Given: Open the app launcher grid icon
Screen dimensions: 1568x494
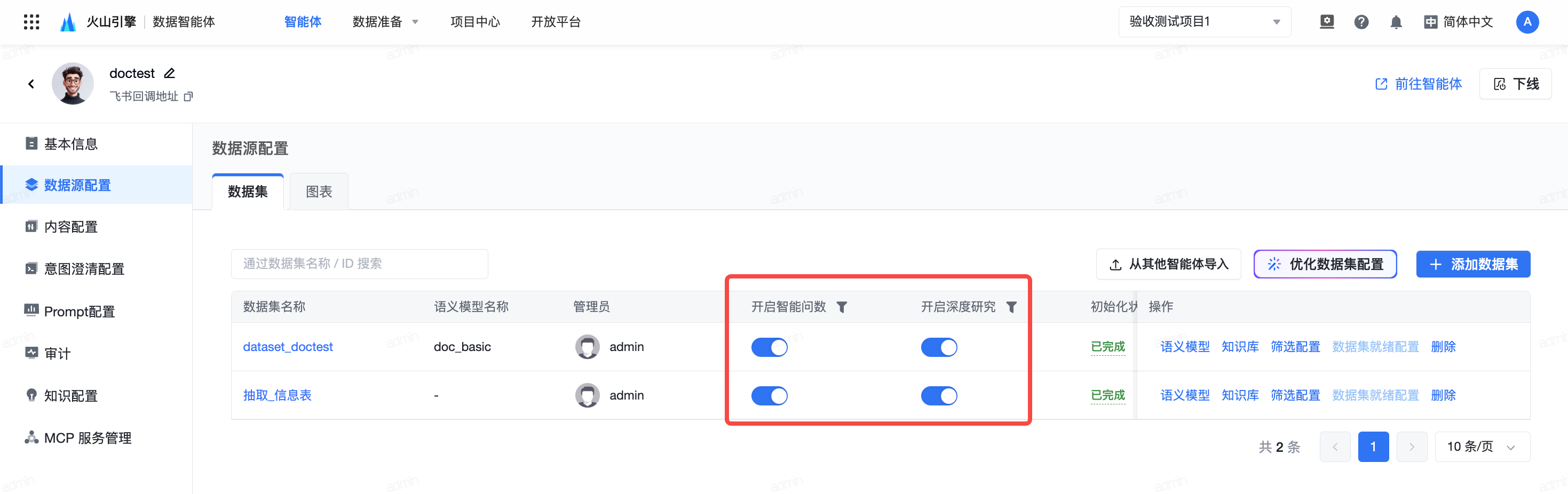Looking at the screenshot, I should coord(31,22).
